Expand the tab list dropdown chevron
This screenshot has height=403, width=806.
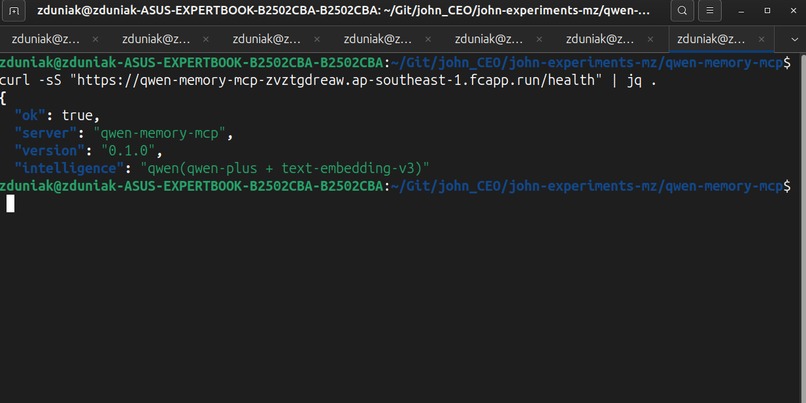pyautogui.click(x=794, y=40)
